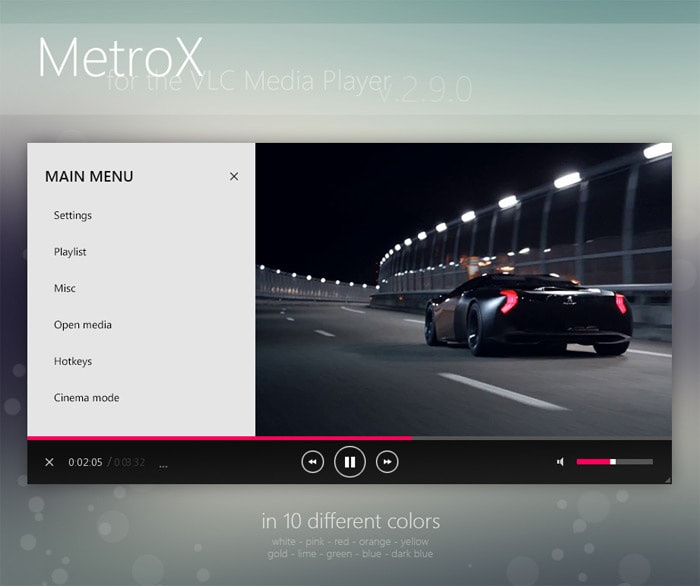Image resolution: width=700 pixels, height=586 pixels.
Task: Close the main menu panel
Action: pos(234,177)
